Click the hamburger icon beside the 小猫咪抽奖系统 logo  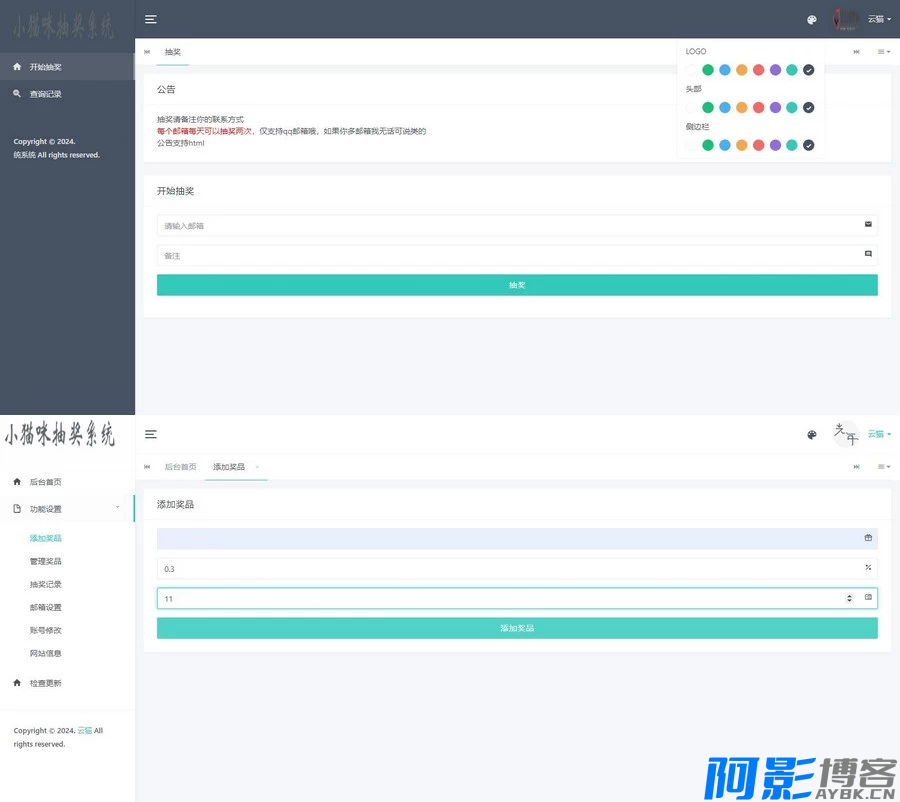pyautogui.click(x=151, y=434)
